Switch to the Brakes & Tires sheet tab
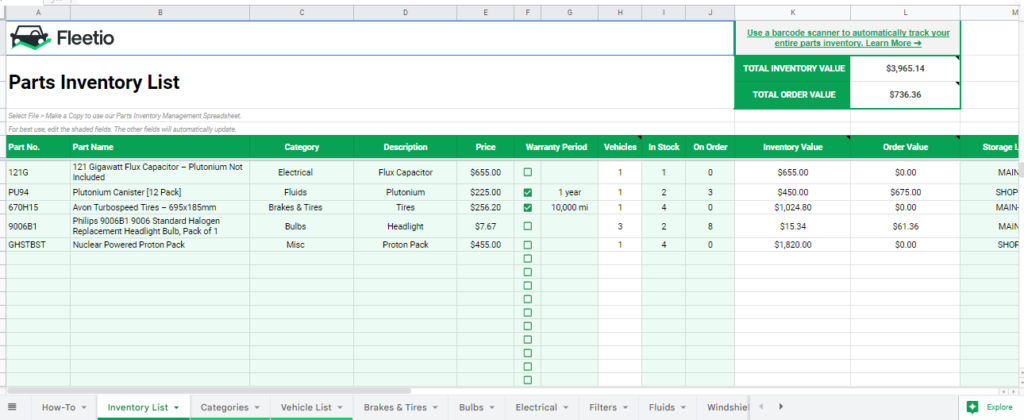 coord(394,408)
